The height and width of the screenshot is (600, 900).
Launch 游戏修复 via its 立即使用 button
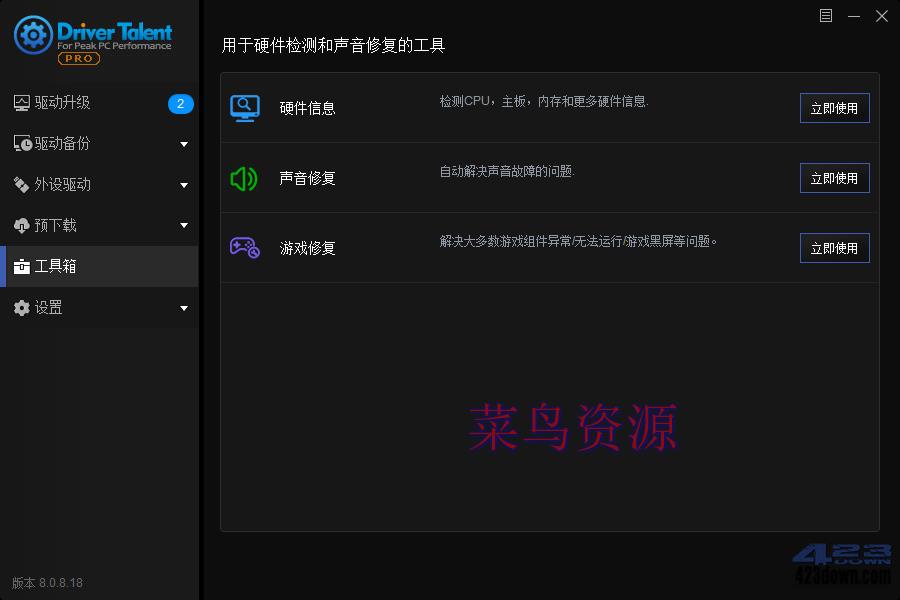coord(834,247)
